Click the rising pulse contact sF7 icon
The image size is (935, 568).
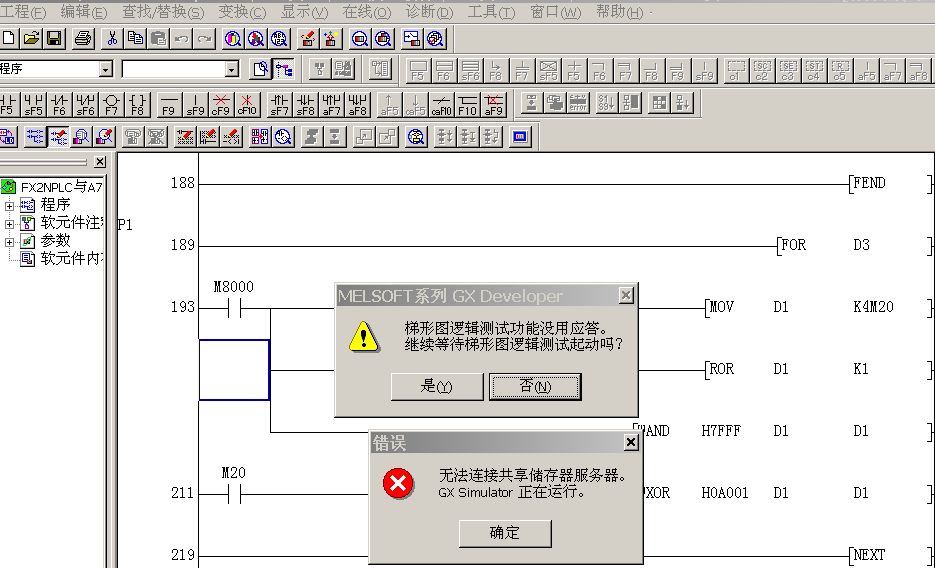click(x=280, y=104)
